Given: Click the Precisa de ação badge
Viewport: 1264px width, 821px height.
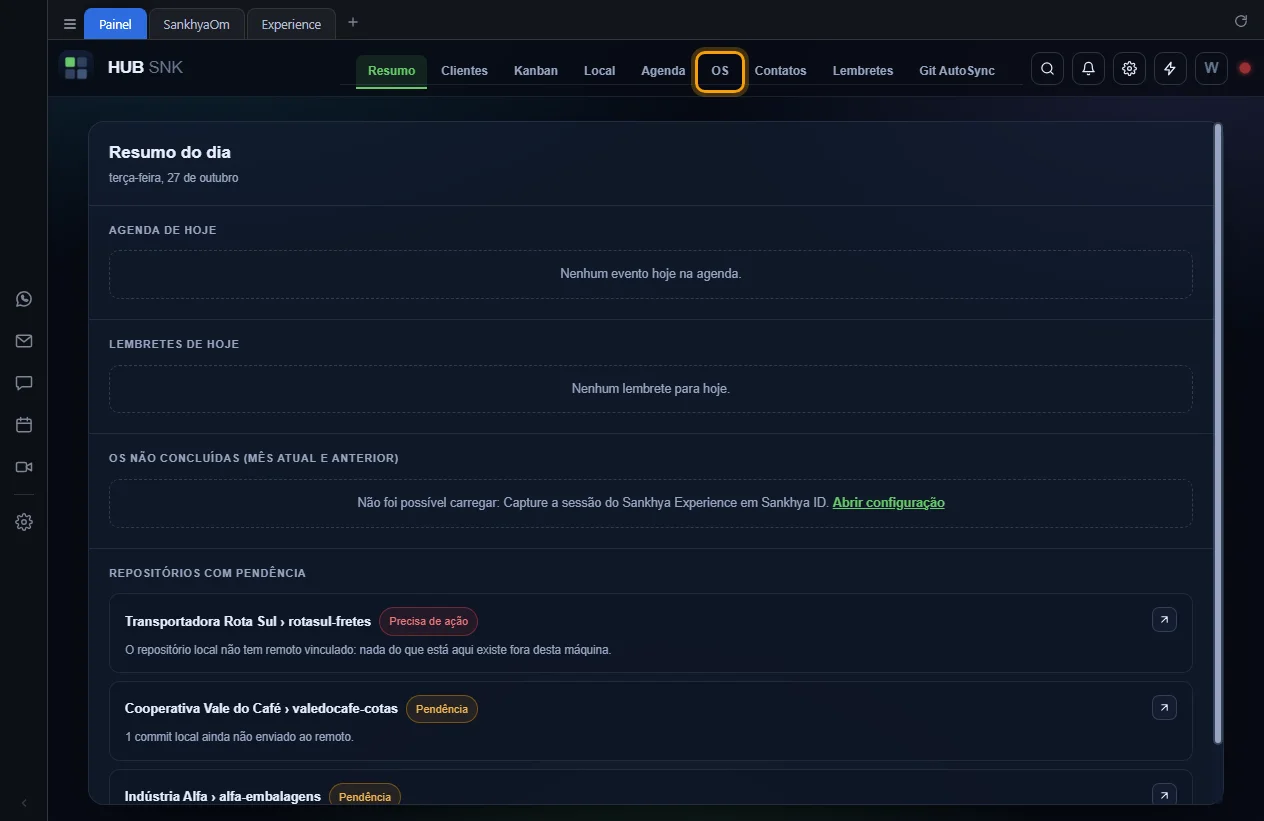Looking at the screenshot, I should (x=428, y=621).
